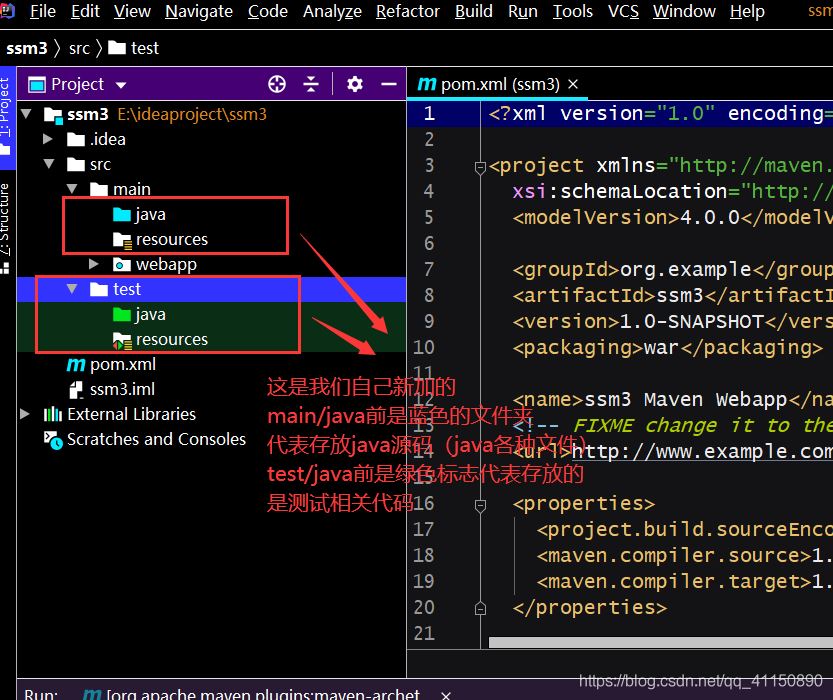833x700 pixels.
Task: Toggle the 1: Project side tool window
Action: (6, 112)
